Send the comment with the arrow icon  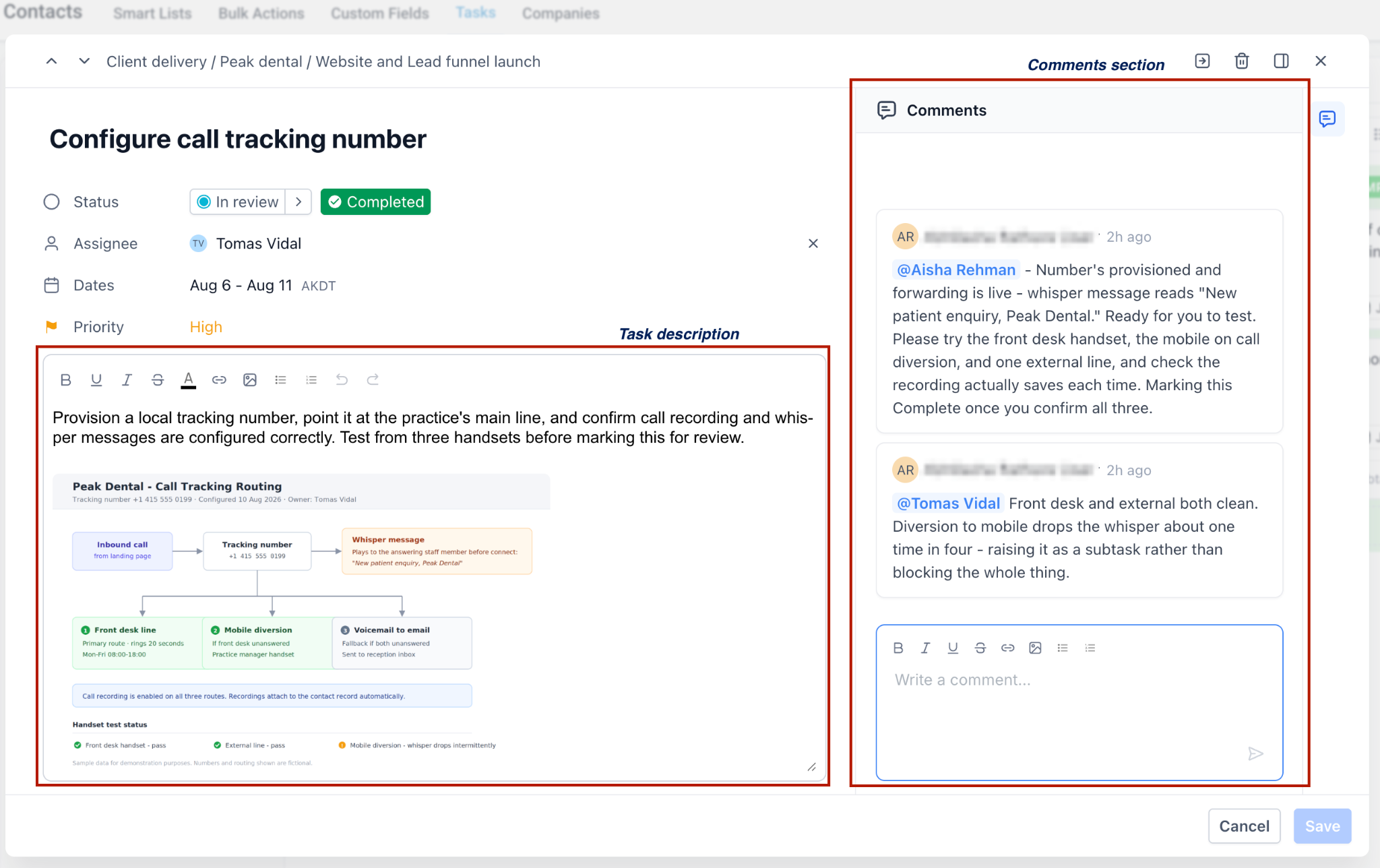(1255, 754)
